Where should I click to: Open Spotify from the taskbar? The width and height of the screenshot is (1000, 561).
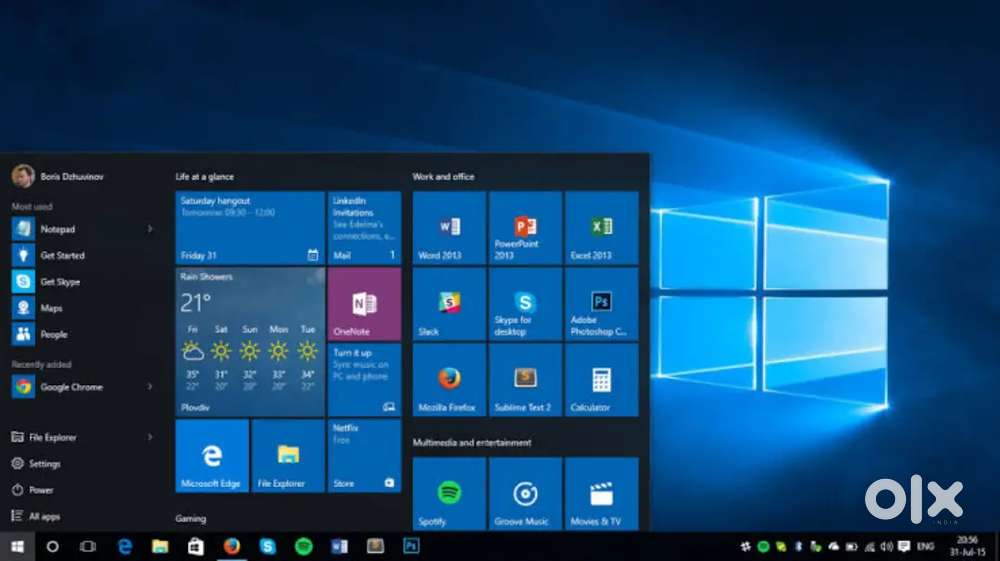(304, 546)
